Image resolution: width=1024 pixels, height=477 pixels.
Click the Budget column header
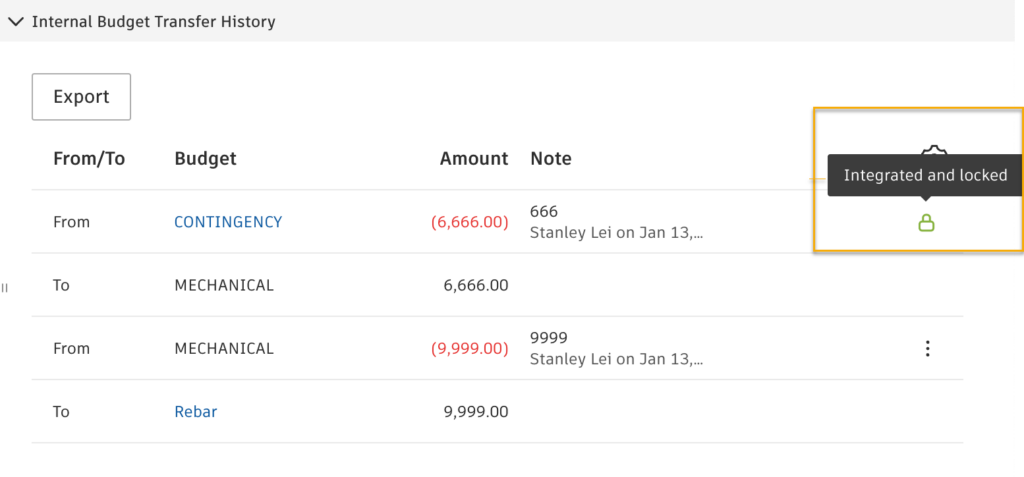click(x=205, y=159)
